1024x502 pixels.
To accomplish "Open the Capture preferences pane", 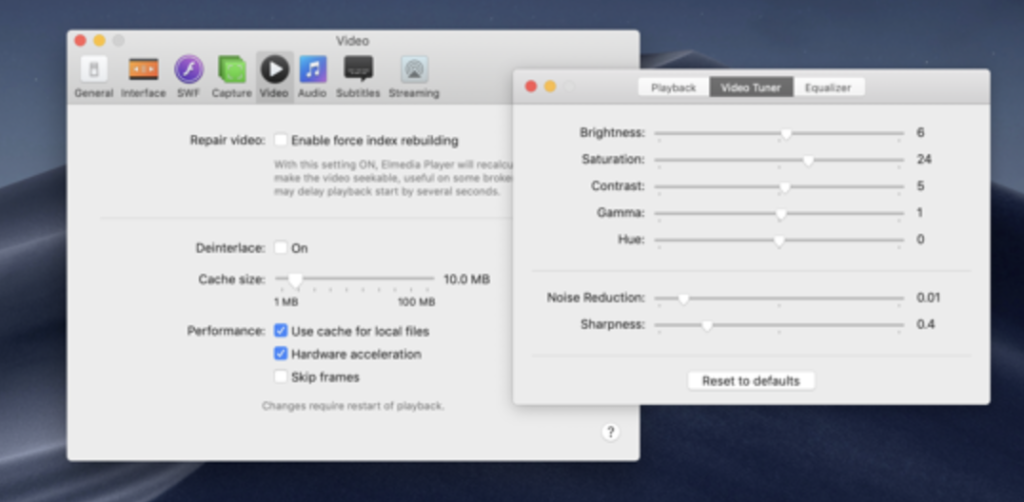I will click(231, 77).
